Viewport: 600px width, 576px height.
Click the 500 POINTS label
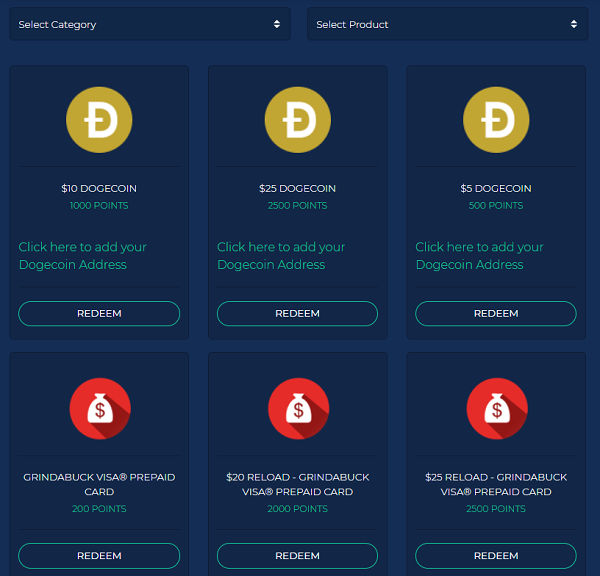click(496, 206)
